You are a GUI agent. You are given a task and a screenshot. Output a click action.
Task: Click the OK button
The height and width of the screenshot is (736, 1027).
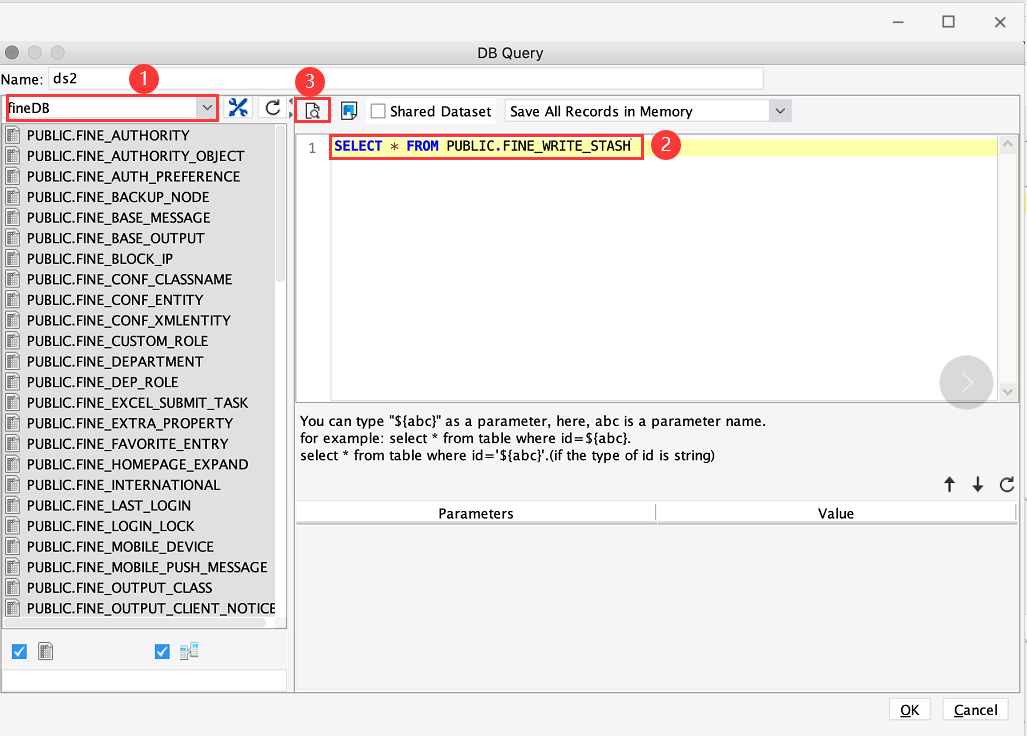click(x=909, y=709)
